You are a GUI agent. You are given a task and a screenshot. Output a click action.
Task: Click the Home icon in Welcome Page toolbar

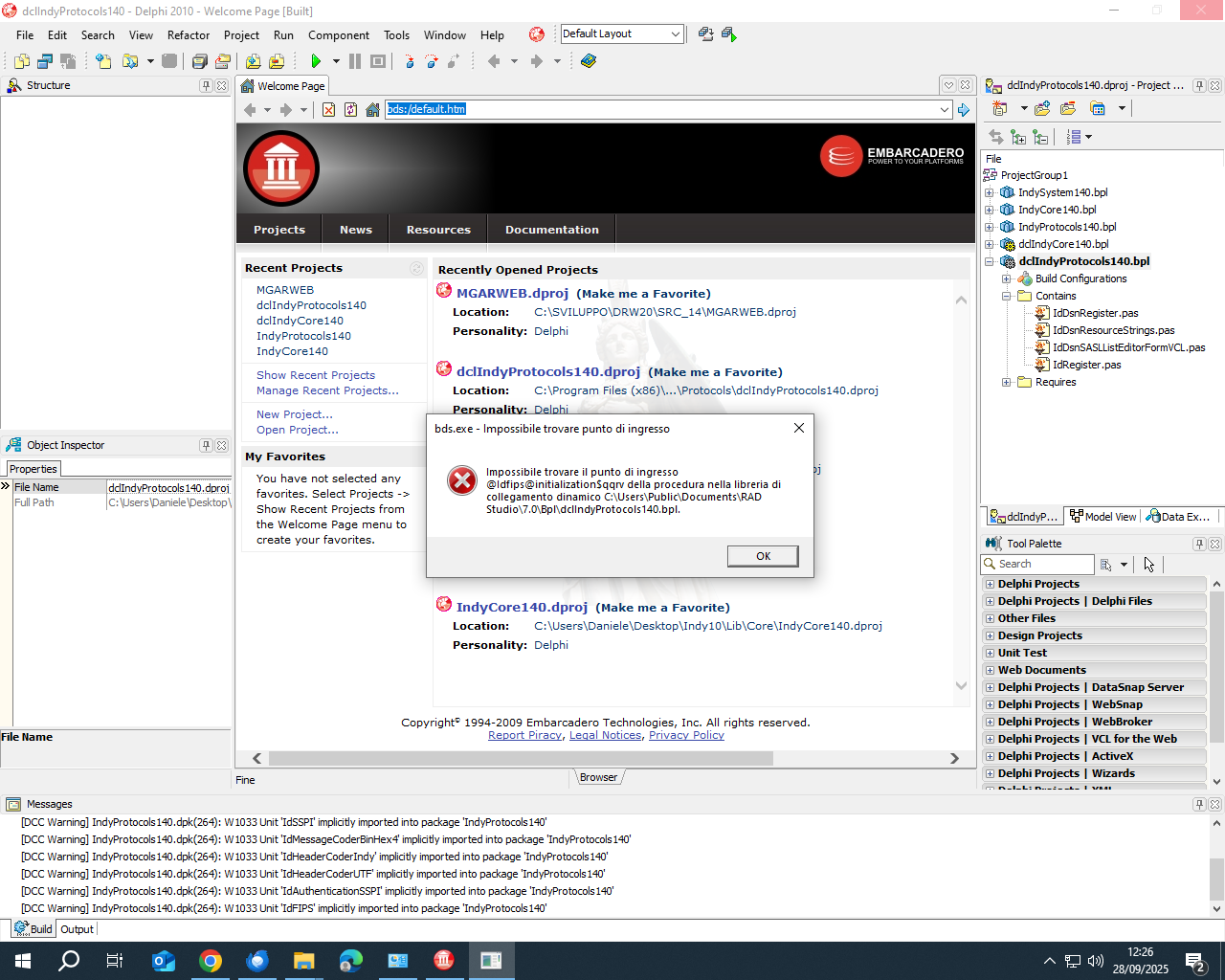coord(372,110)
